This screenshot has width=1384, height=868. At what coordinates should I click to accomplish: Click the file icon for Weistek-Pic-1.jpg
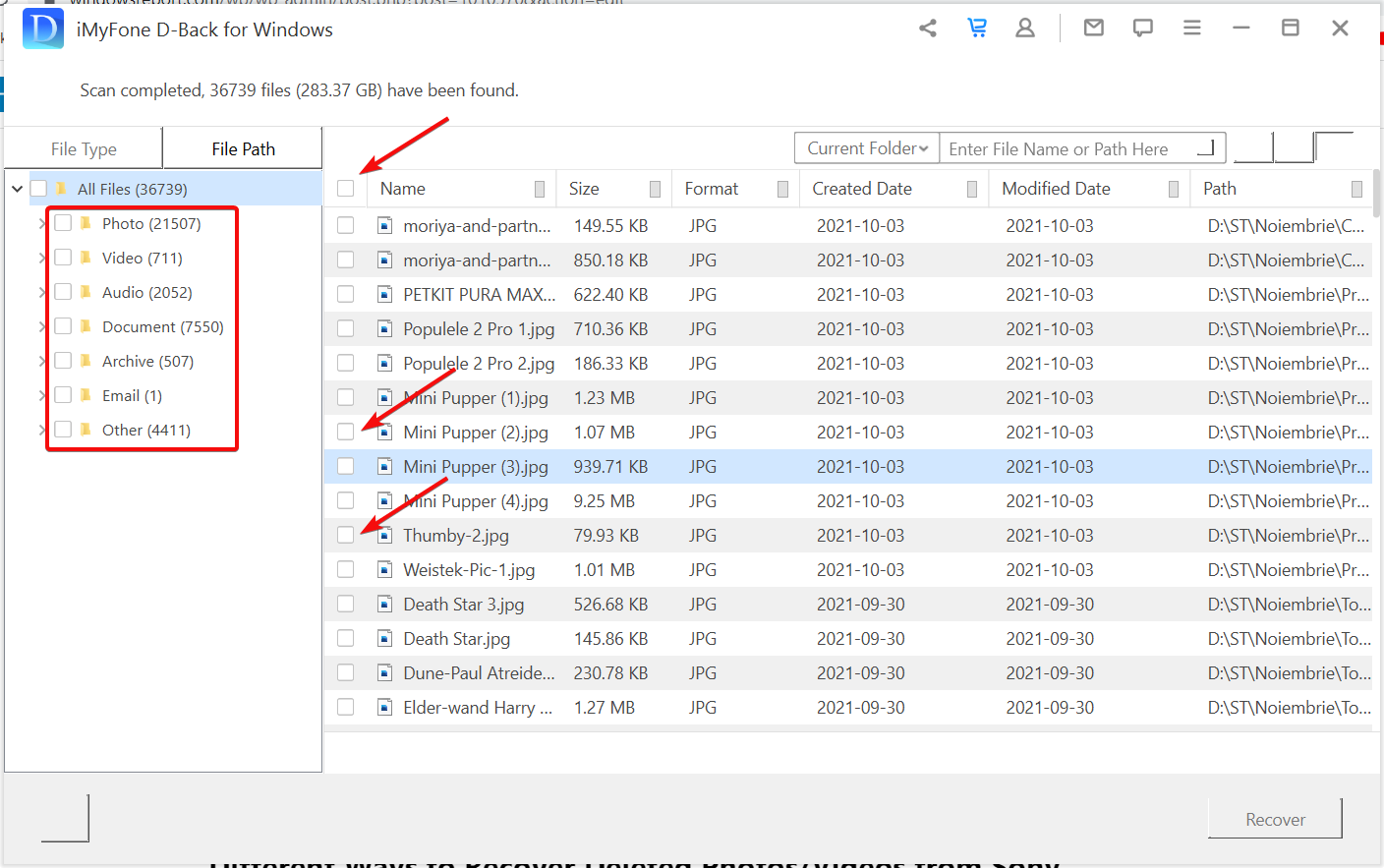385,570
